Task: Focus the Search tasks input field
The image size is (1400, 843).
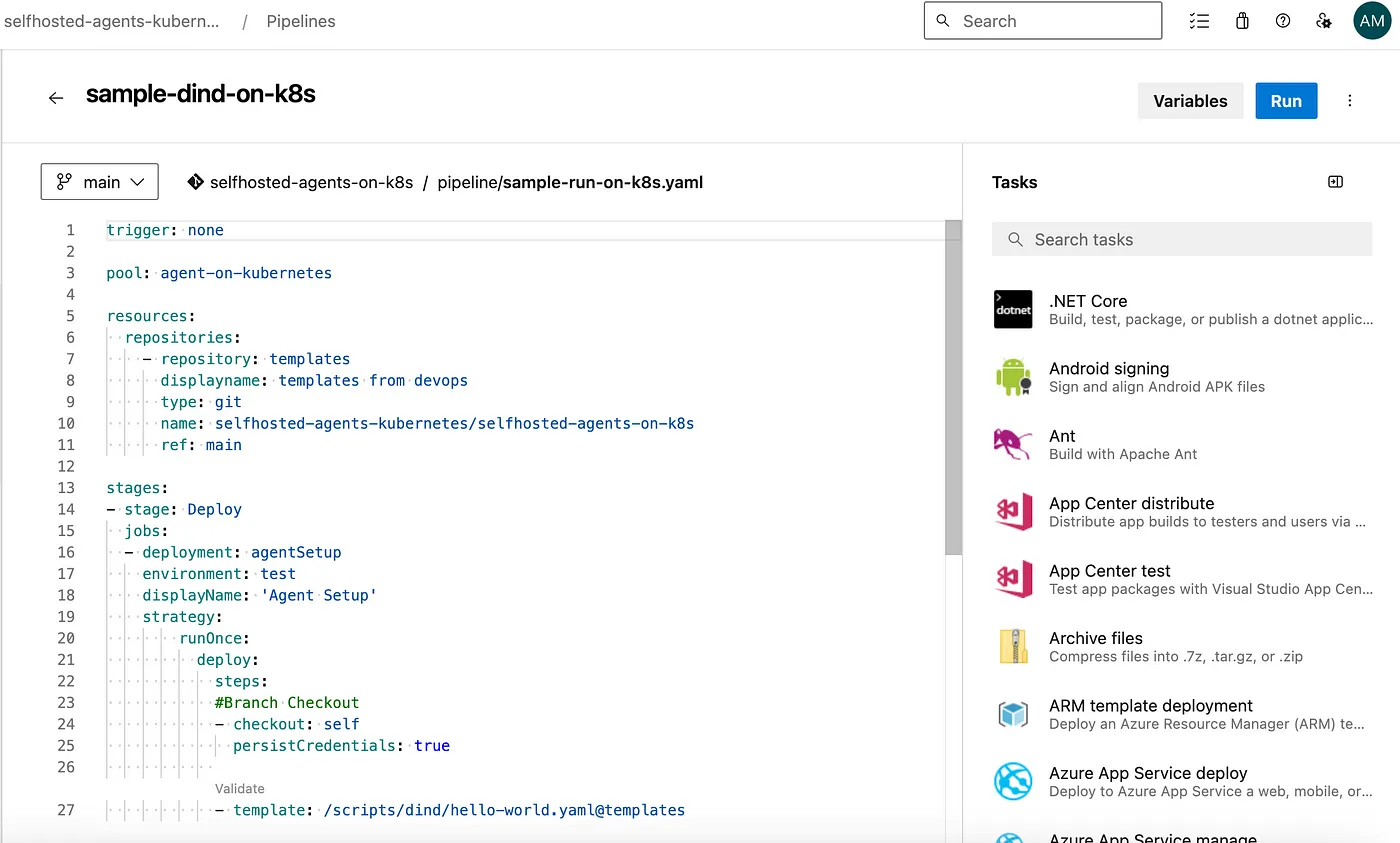Action: (x=1182, y=239)
